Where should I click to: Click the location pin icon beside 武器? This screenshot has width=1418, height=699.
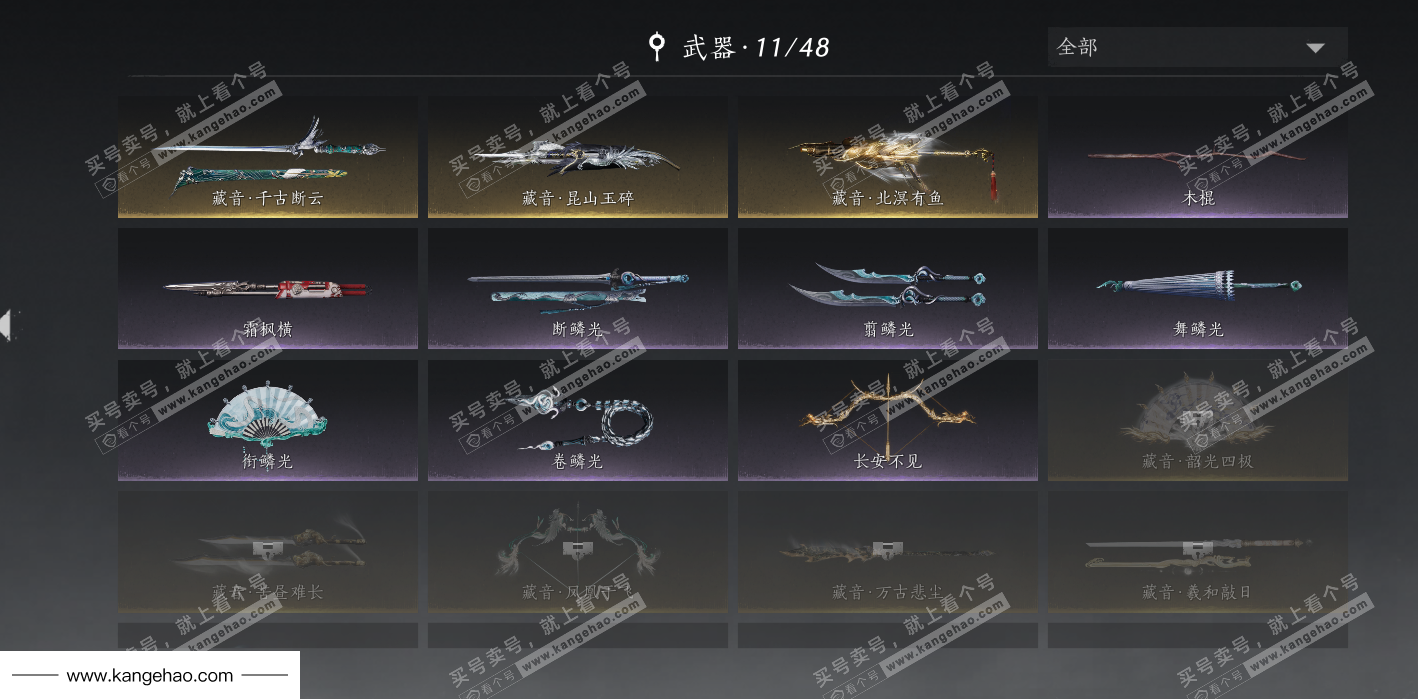[x=656, y=46]
